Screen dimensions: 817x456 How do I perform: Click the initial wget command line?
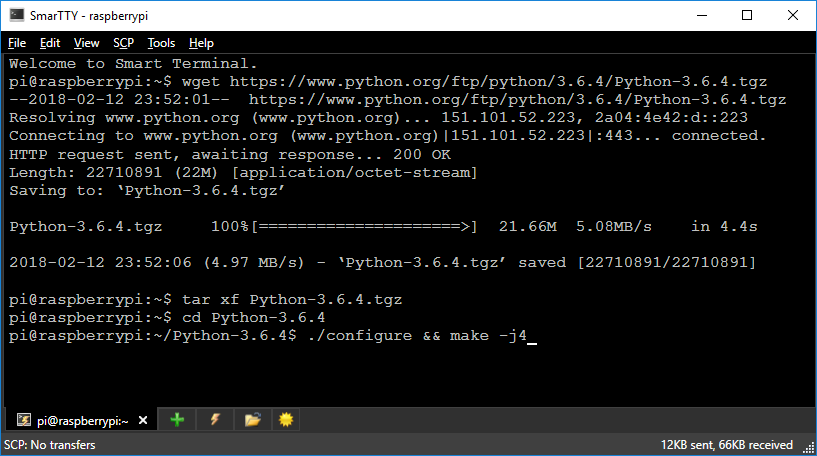pos(388,82)
